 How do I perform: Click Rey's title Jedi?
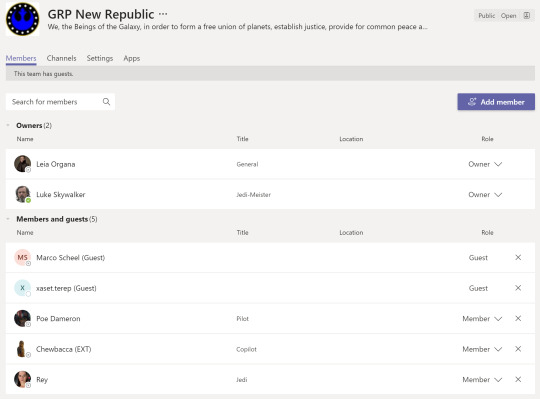[x=241, y=380]
